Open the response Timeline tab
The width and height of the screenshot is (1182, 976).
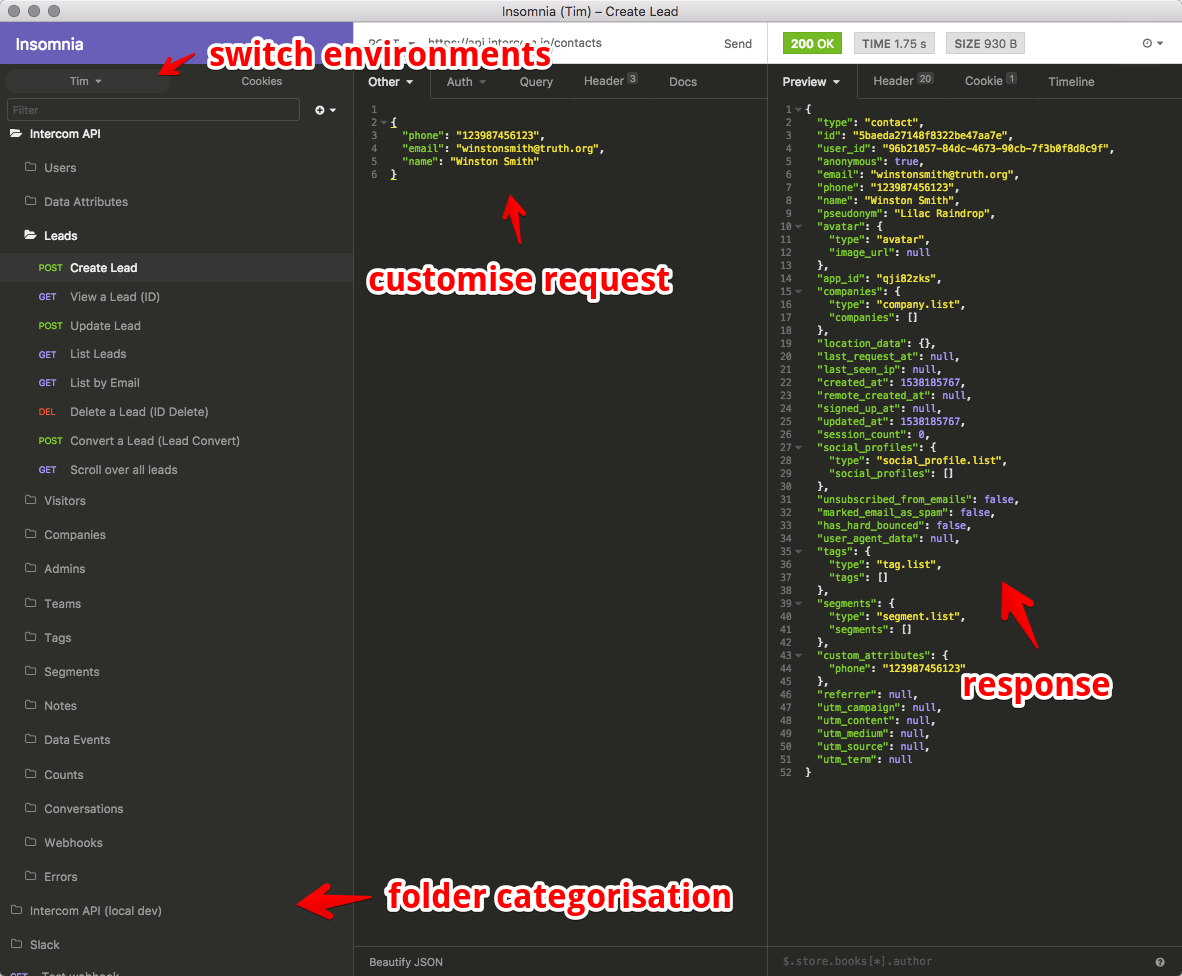tap(1071, 82)
